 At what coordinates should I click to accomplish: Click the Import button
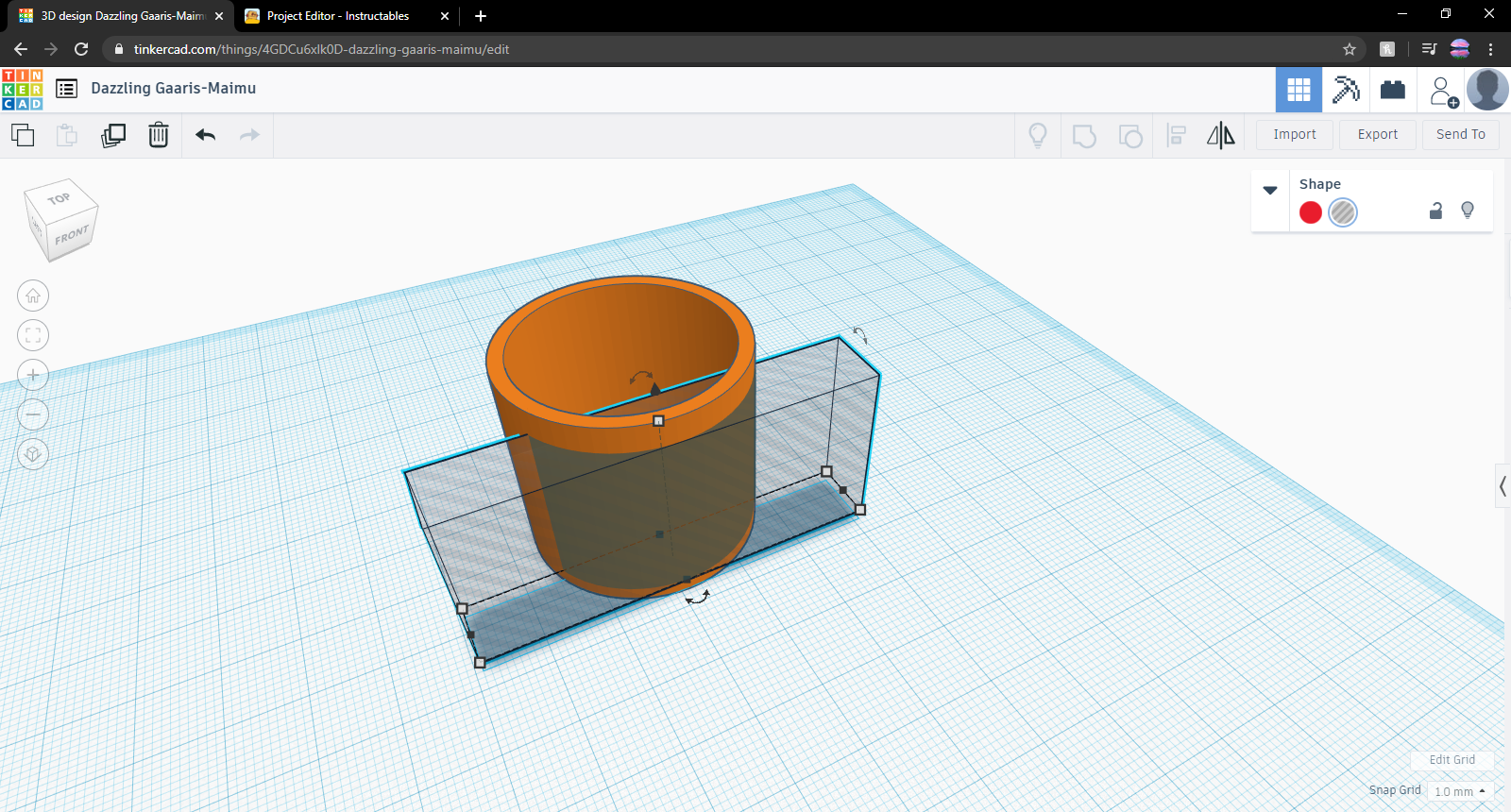tap(1295, 135)
